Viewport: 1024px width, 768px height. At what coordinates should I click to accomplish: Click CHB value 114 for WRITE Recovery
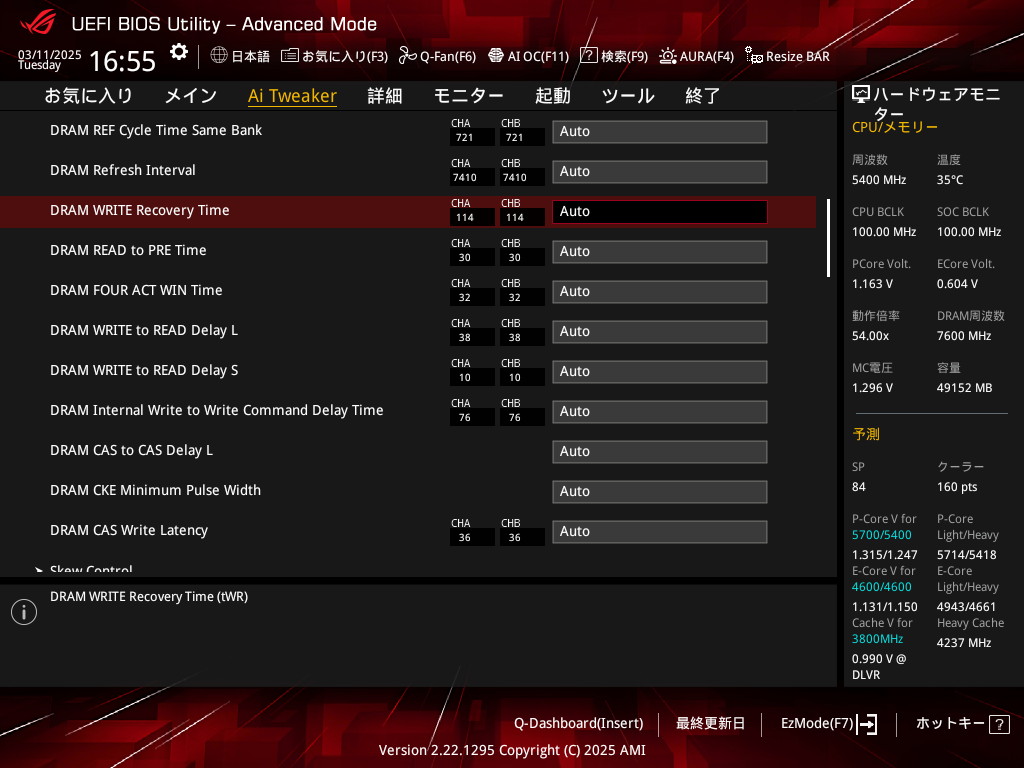tap(515, 217)
